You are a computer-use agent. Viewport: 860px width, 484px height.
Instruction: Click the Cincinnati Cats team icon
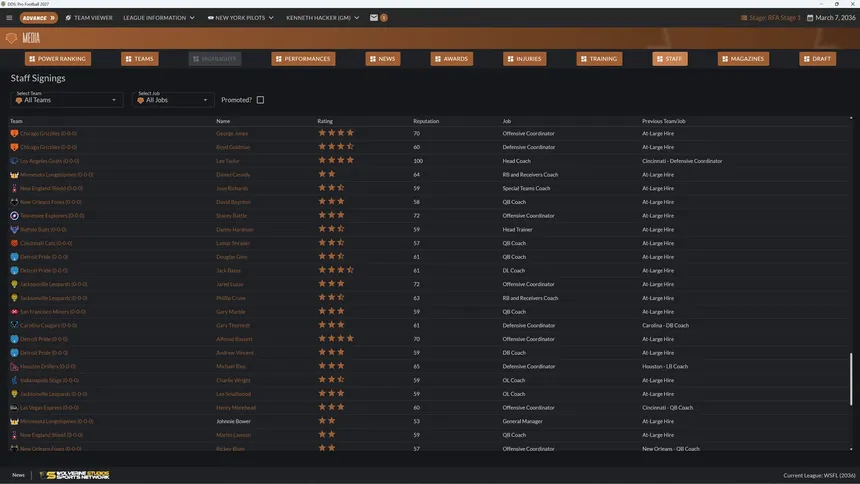14,243
